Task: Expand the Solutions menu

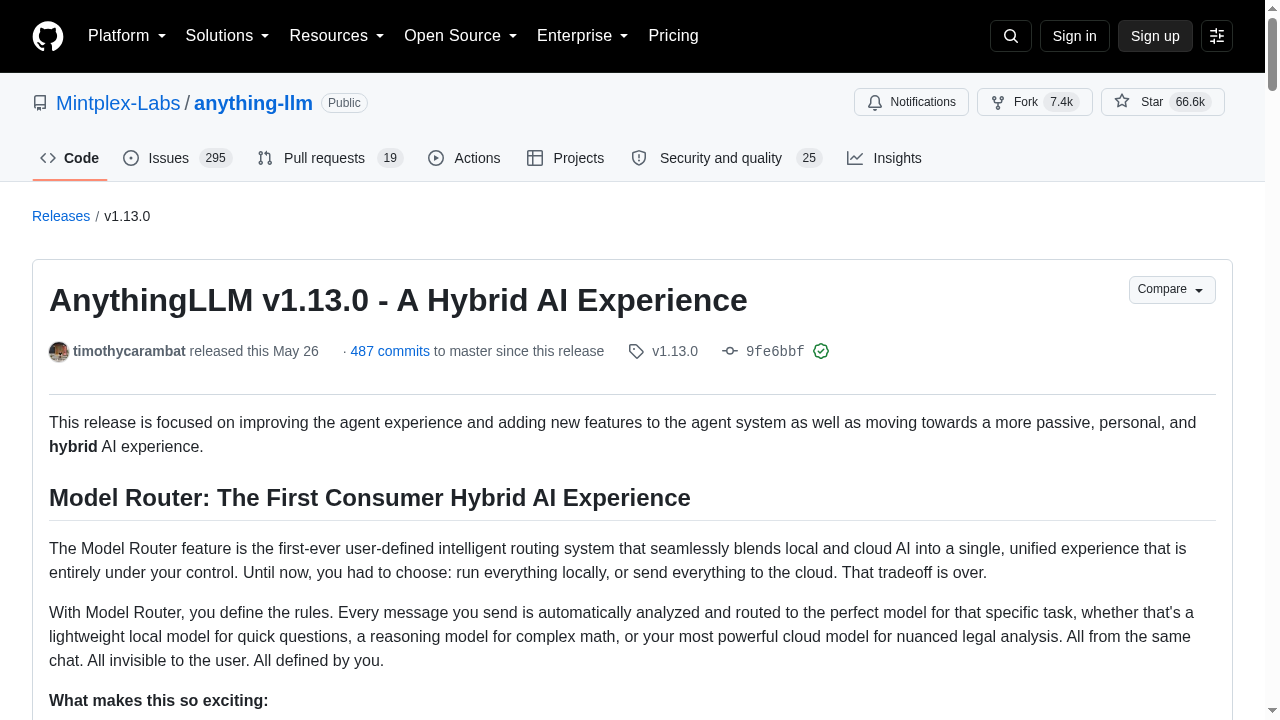Action: (228, 36)
